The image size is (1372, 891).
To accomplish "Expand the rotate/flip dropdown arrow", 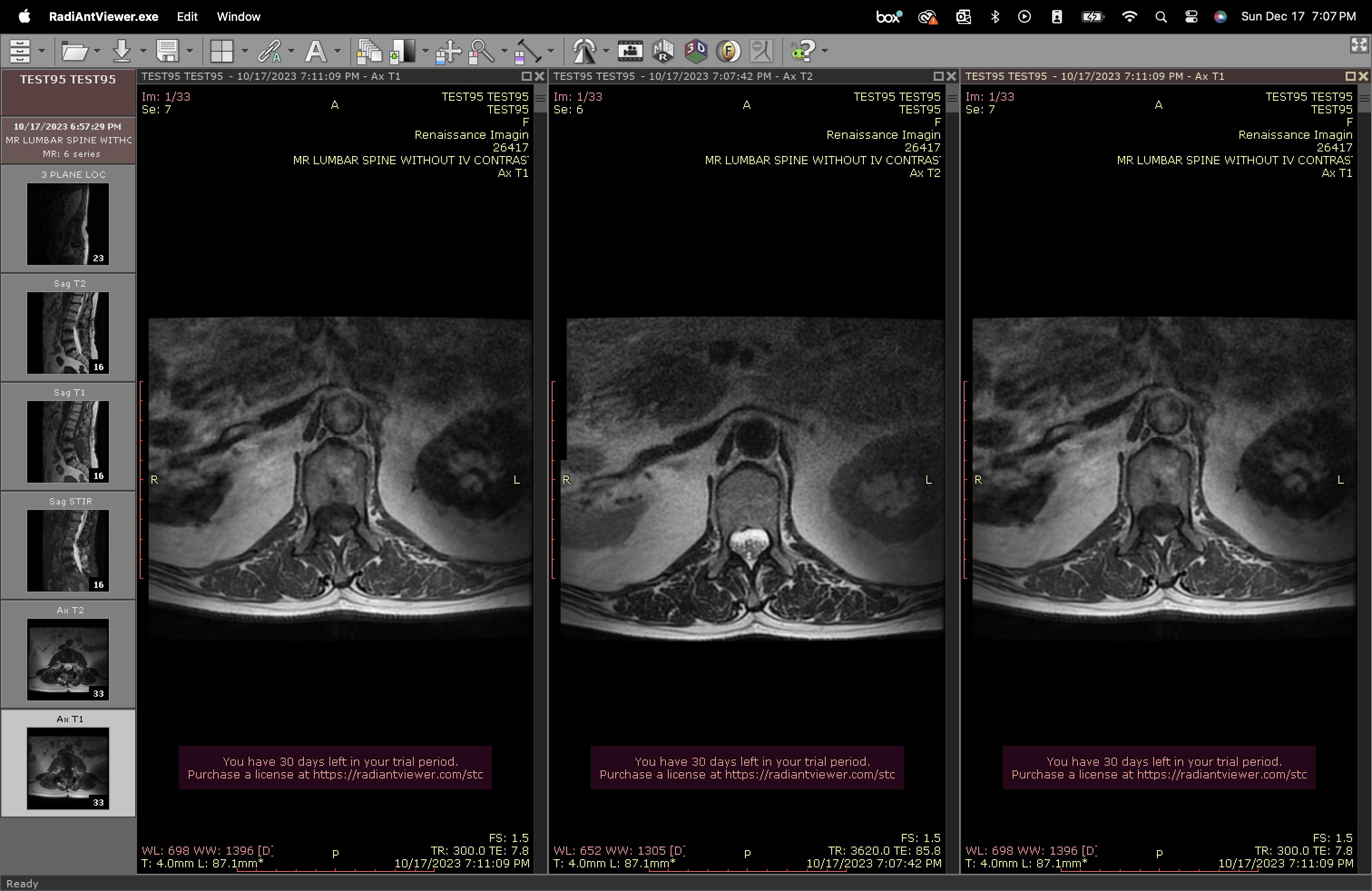I will [606, 51].
